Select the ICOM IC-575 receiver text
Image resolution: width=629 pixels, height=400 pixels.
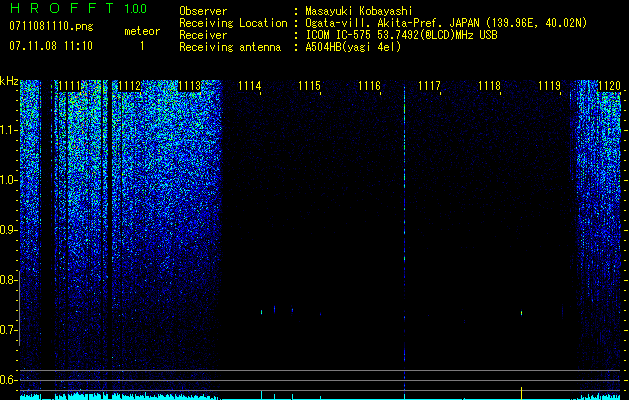coord(401,35)
